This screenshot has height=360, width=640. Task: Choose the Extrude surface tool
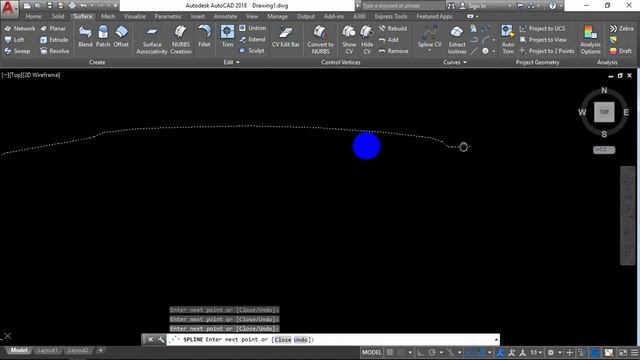[x=54, y=40]
